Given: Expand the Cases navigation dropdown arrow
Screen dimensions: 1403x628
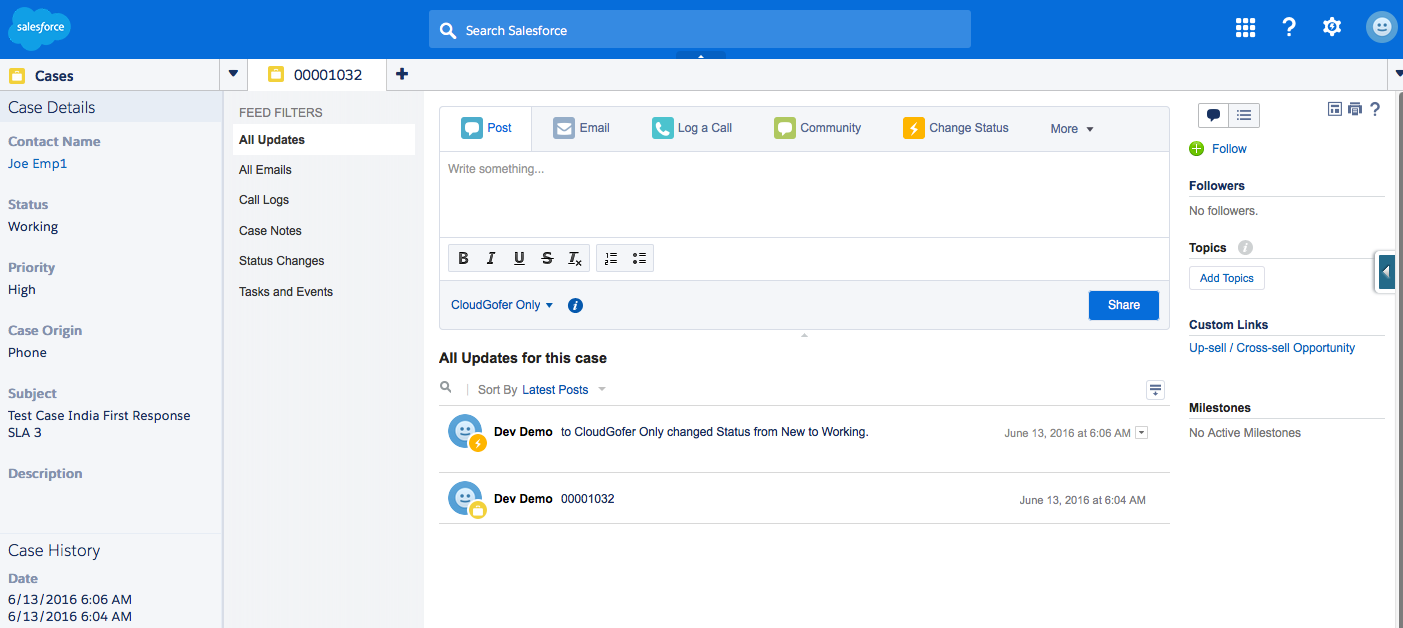Looking at the screenshot, I should (x=233, y=74).
